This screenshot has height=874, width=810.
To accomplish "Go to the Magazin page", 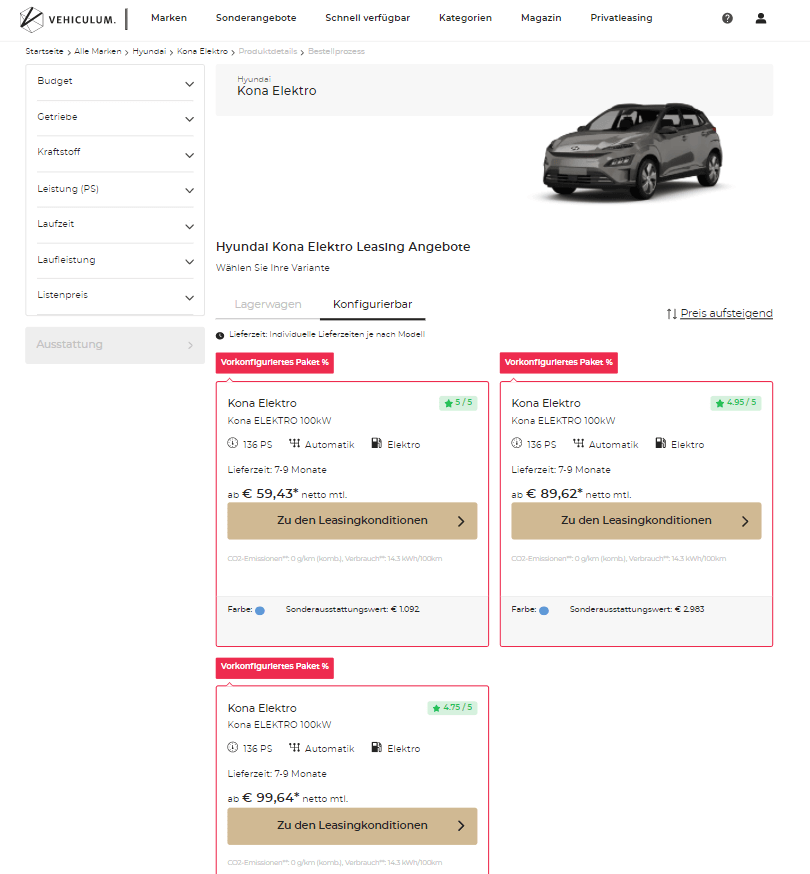I will pos(541,18).
